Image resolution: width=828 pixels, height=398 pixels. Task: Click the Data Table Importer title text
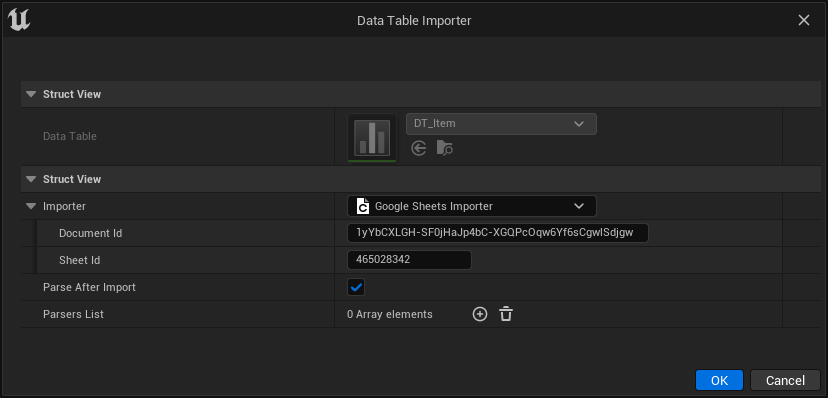coord(414,21)
